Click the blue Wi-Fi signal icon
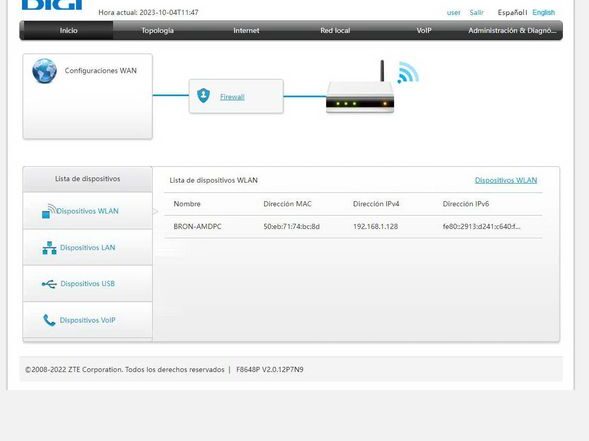 coord(408,72)
